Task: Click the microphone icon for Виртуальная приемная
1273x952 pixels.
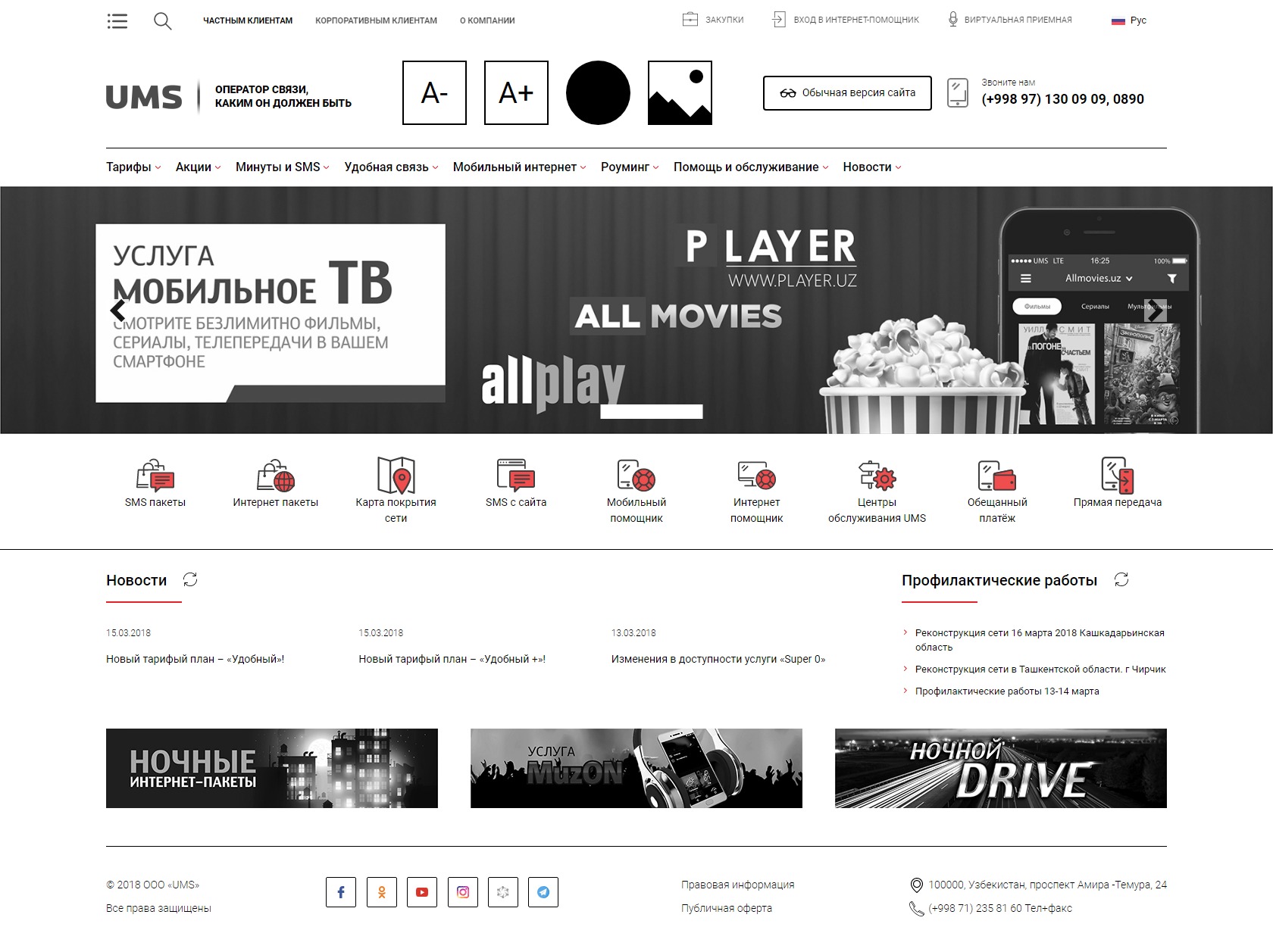Action: coord(953,20)
